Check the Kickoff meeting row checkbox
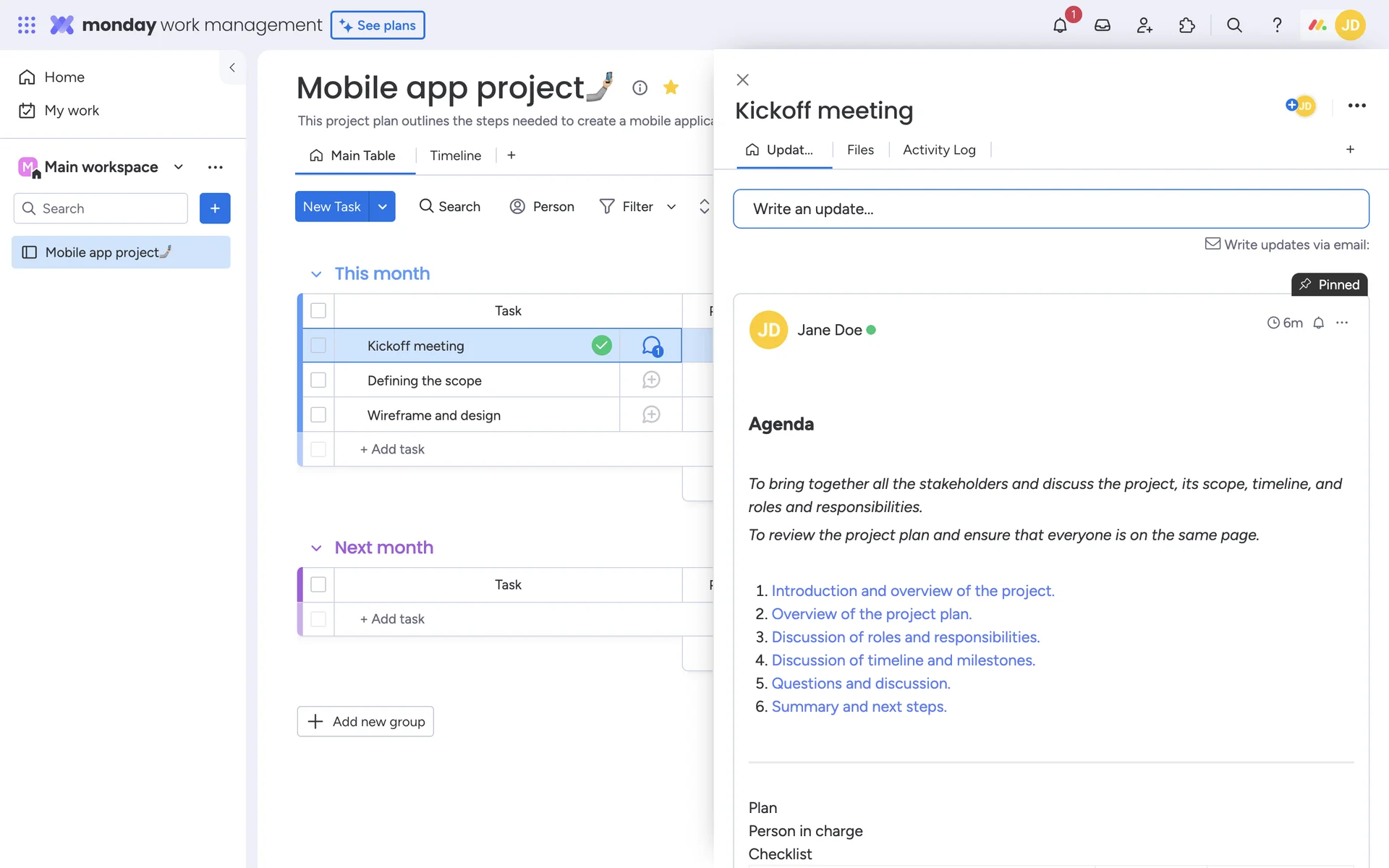 (318, 346)
